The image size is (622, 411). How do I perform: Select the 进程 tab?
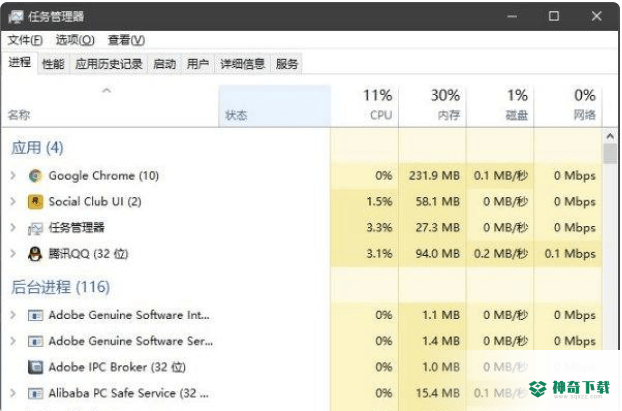[19, 62]
